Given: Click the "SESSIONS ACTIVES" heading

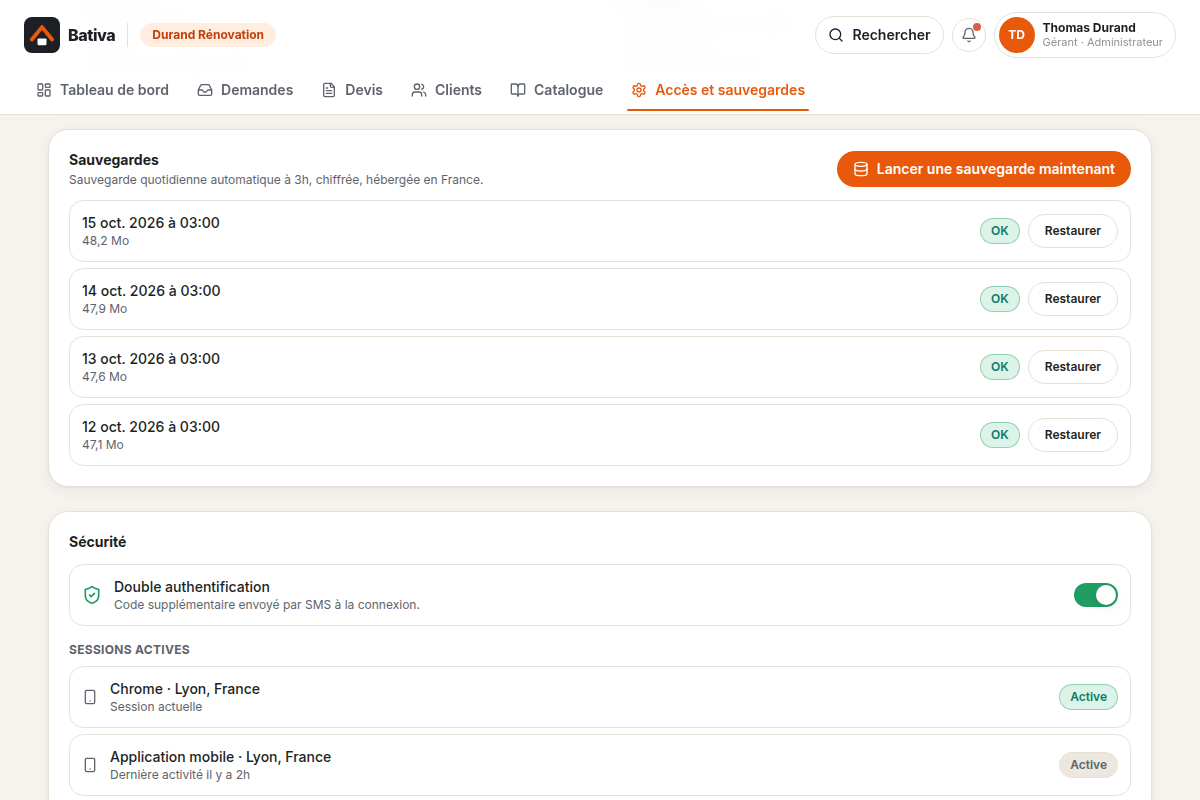Looking at the screenshot, I should (x=129, y=650).
